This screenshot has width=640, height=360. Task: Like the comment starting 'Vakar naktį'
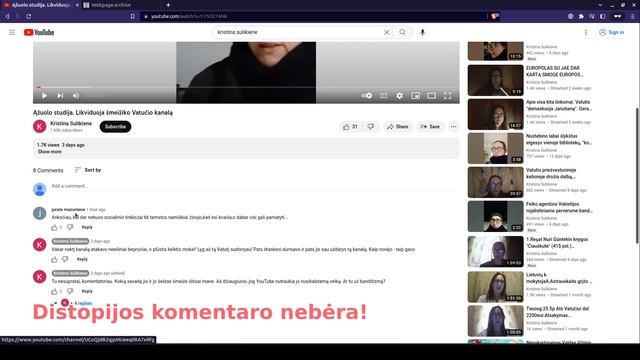[54, 259]
